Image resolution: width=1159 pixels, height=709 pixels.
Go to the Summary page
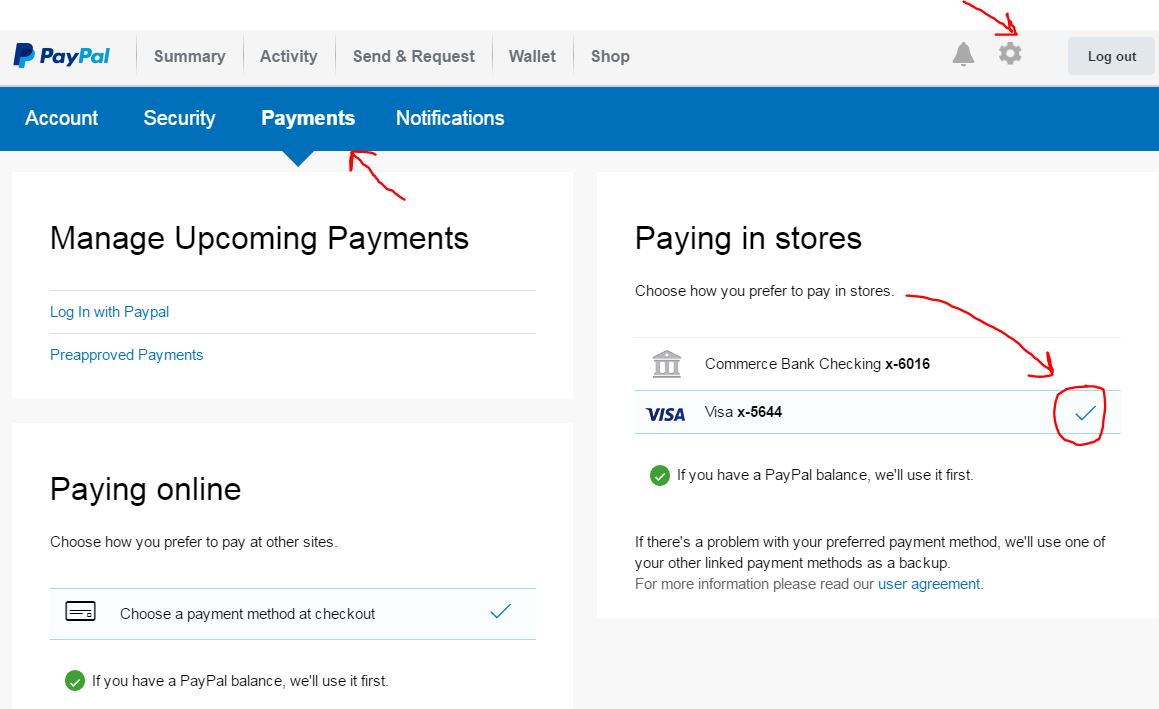click(x=189, y=56)
